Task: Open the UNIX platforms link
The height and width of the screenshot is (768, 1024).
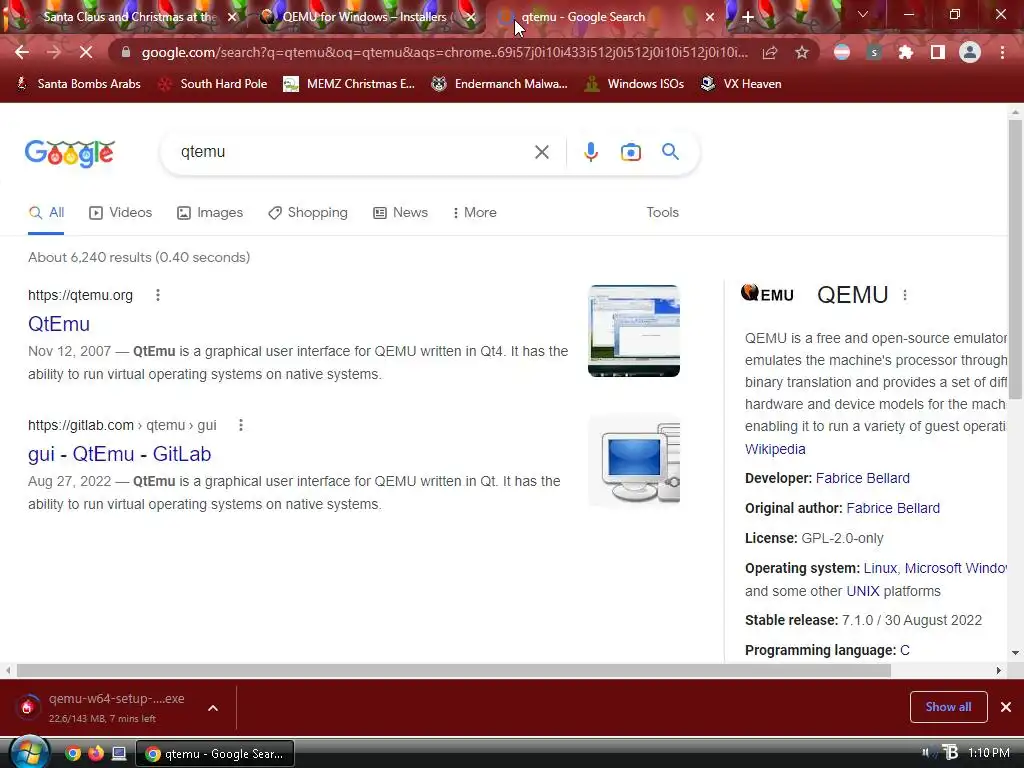Action: pos(863,591)
